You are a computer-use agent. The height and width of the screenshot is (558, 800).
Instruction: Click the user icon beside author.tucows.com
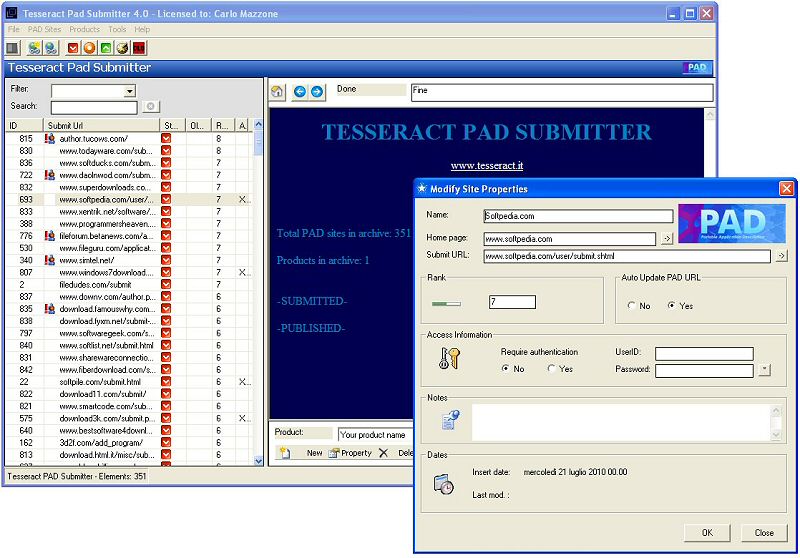[49, 138]
